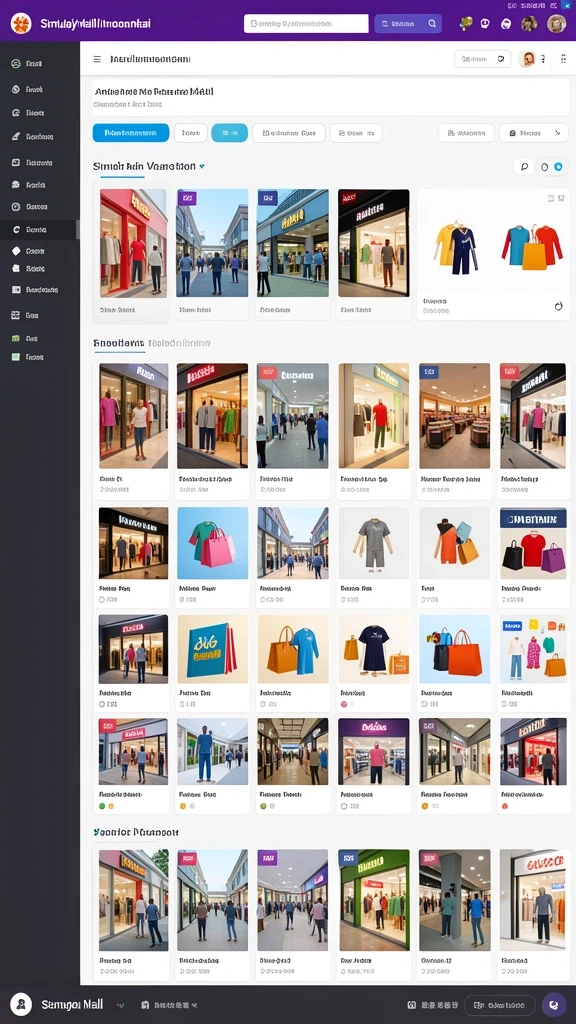Click the orange mall logo icon
Screen dimensions: 576x1024
coord(21,24)
